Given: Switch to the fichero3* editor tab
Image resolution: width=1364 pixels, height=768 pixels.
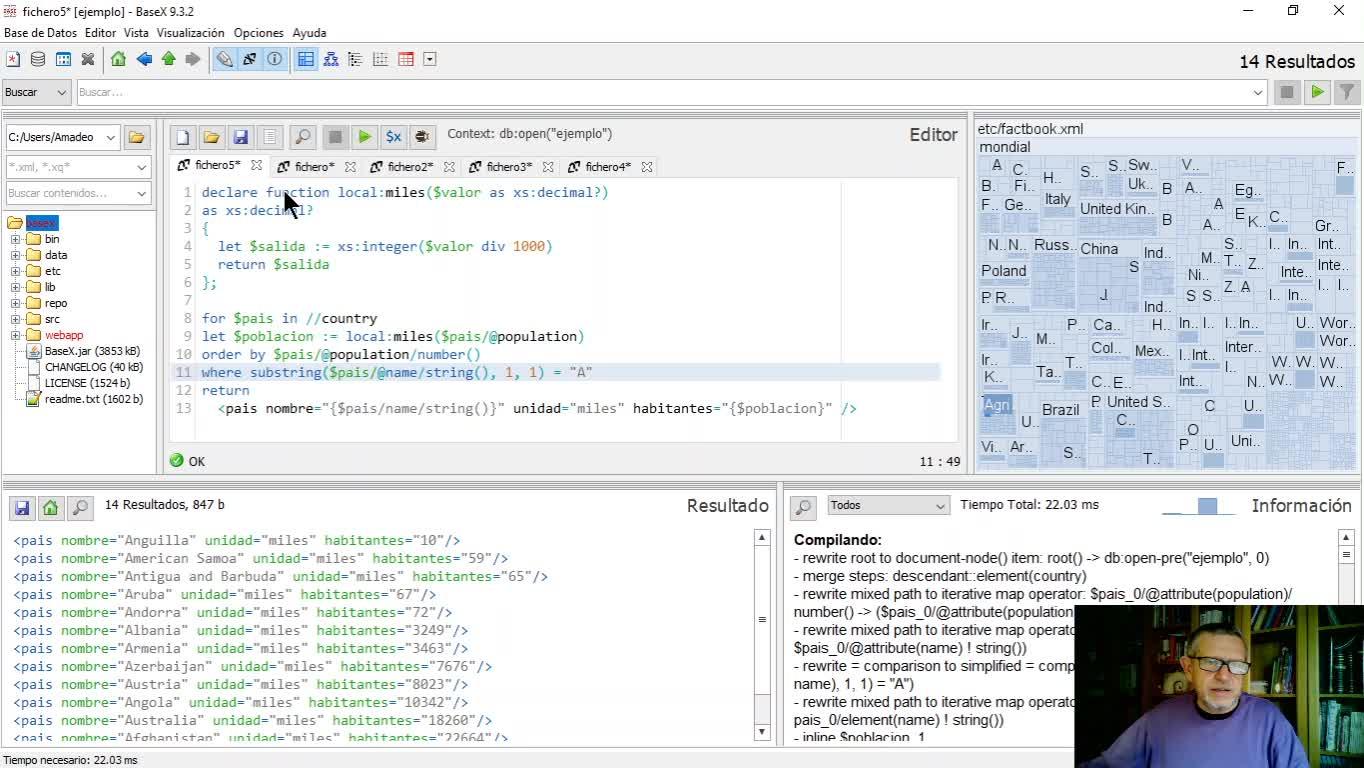Looking at the screenshot, I should pos(509,167).
